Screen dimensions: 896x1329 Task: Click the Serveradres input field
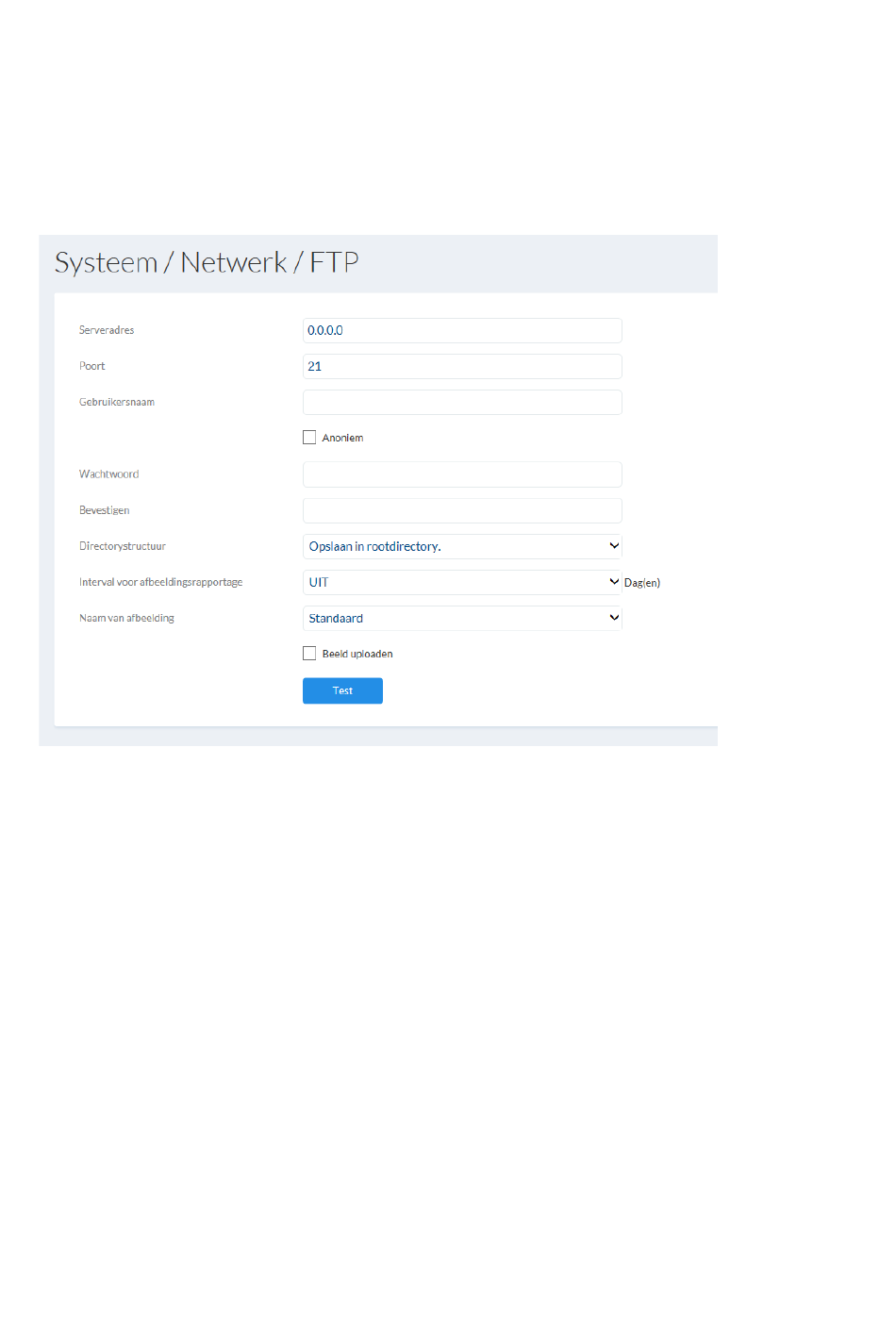pos(462,330)
